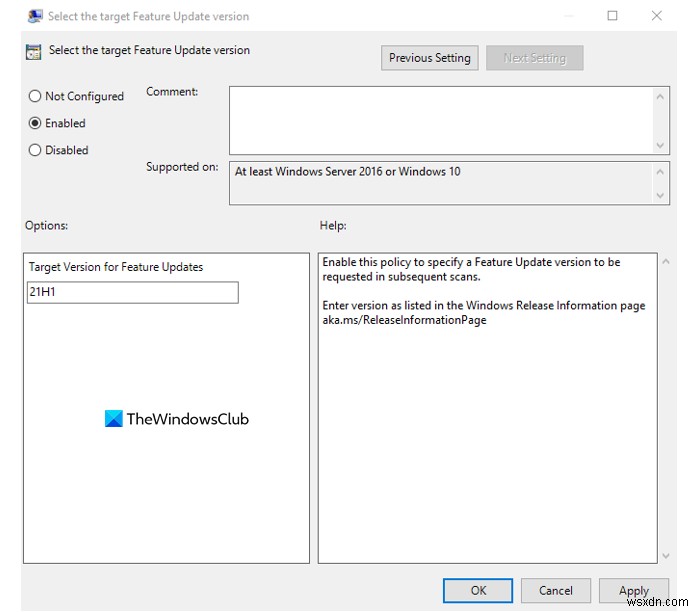Click the Comment box scroll down arrow
The width and height of the screenshot is (700, 612).
tap(660, 146)
